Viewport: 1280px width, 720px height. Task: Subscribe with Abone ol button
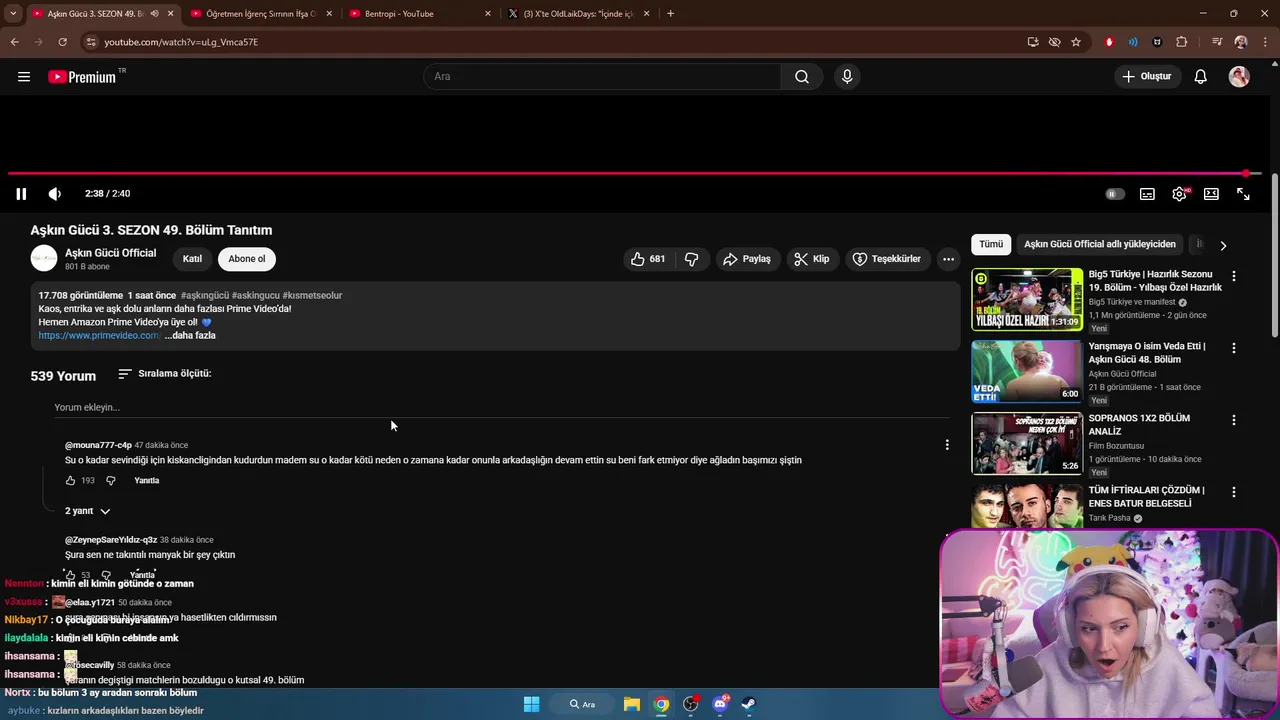pyautogui.click(x=247, y=259)
